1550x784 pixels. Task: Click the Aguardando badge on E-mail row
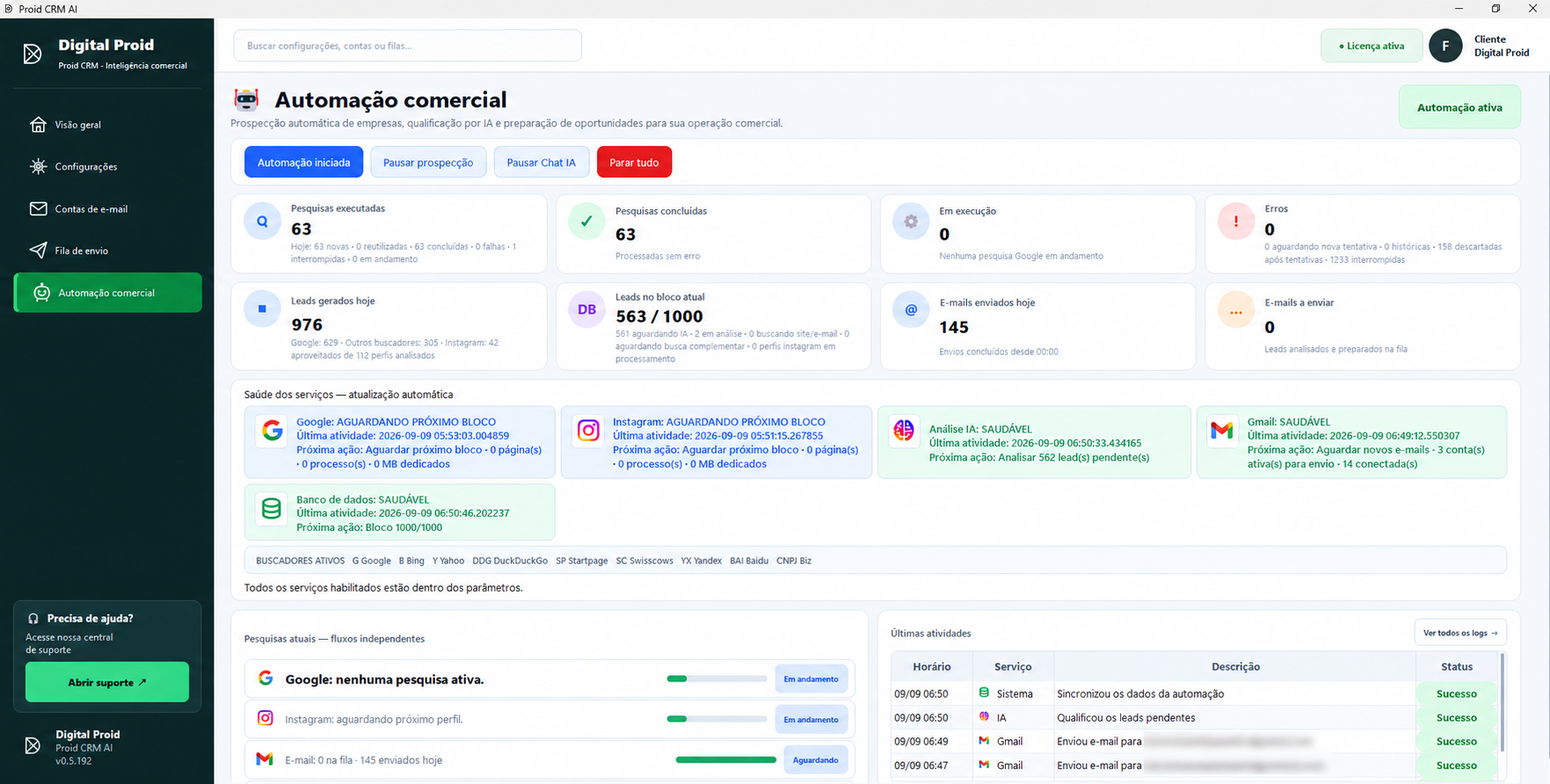coord(815,759)
